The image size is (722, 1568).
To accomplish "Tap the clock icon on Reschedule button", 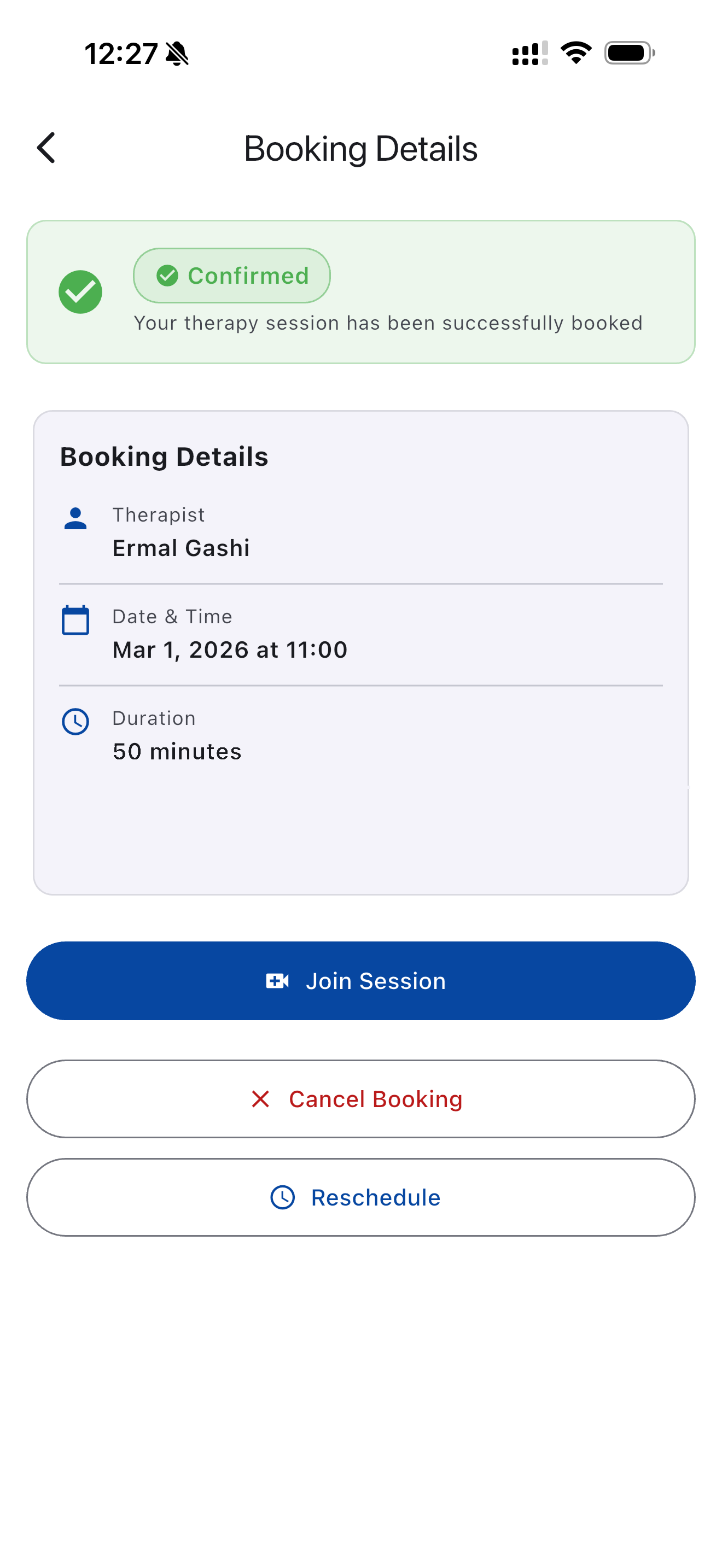I will (282, 1197).
